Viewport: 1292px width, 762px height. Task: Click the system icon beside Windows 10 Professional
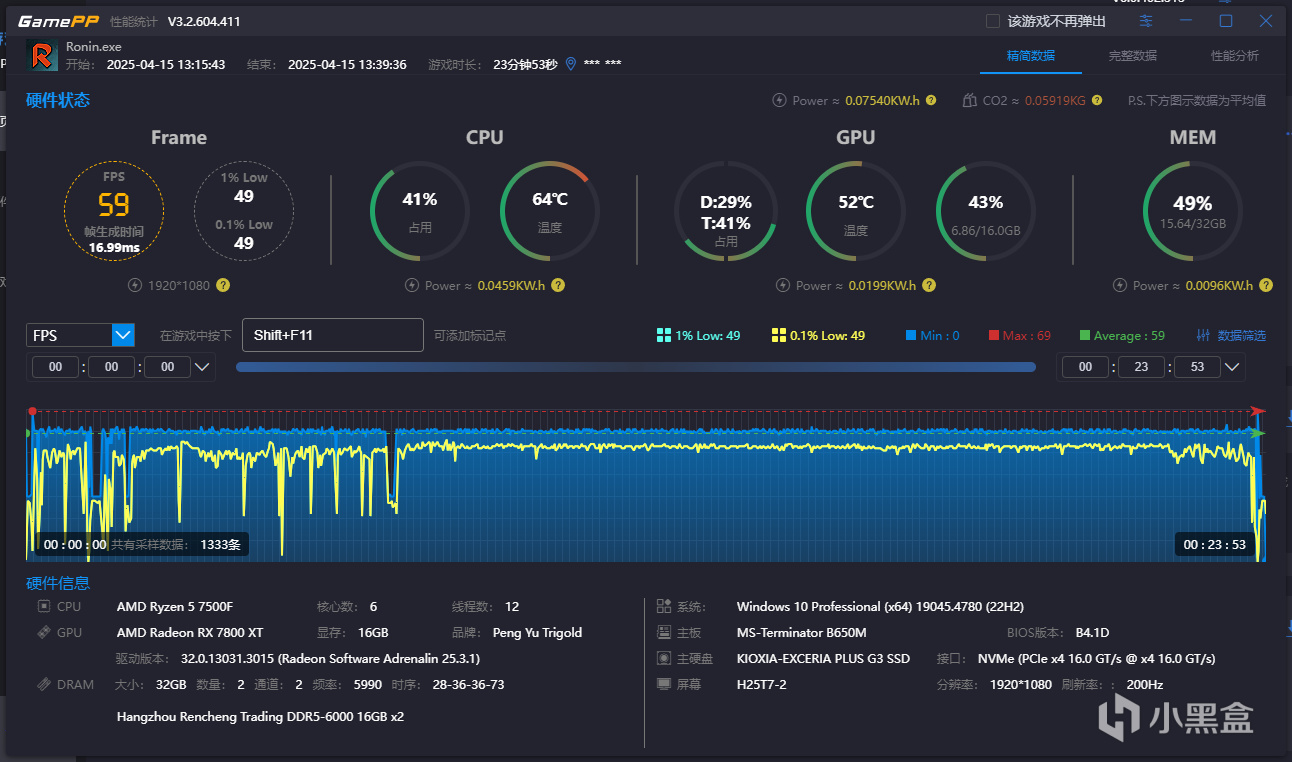[664, 606]
